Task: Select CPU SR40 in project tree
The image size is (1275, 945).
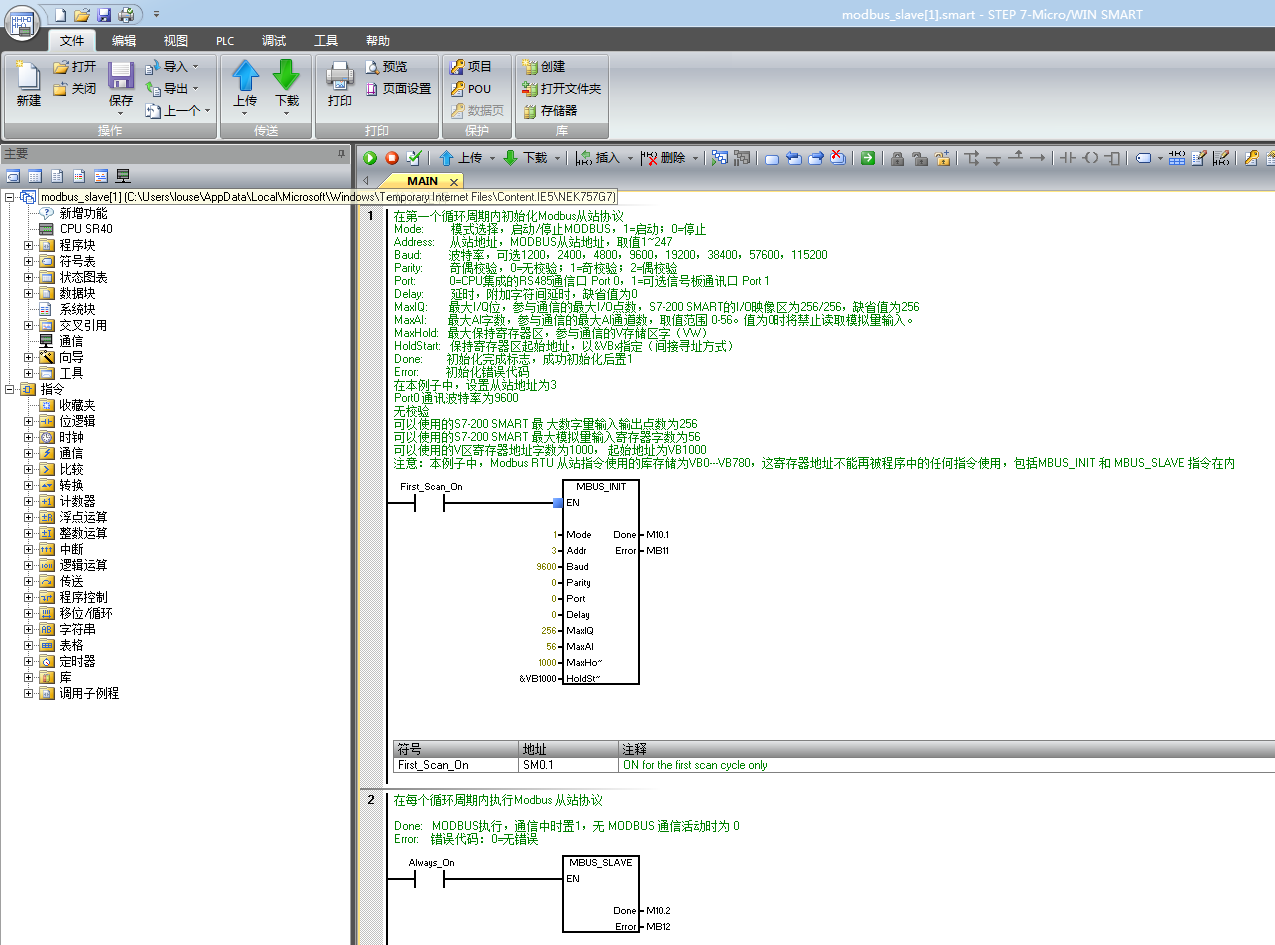Action: [85, 229]
